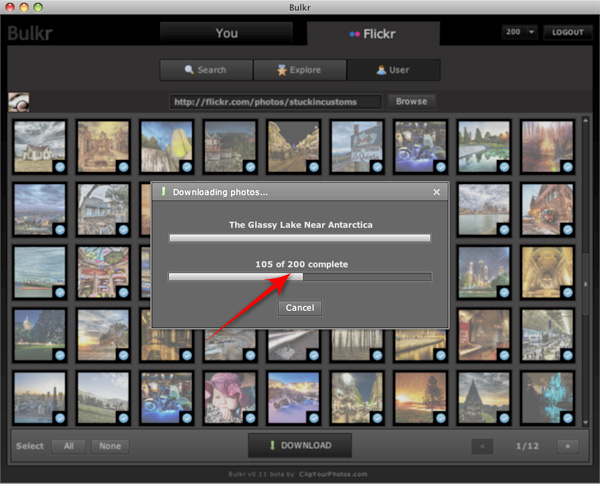Click the current photo progress bar
The width and height of the screenshot is (600, 484).
[x=300, y=238]
